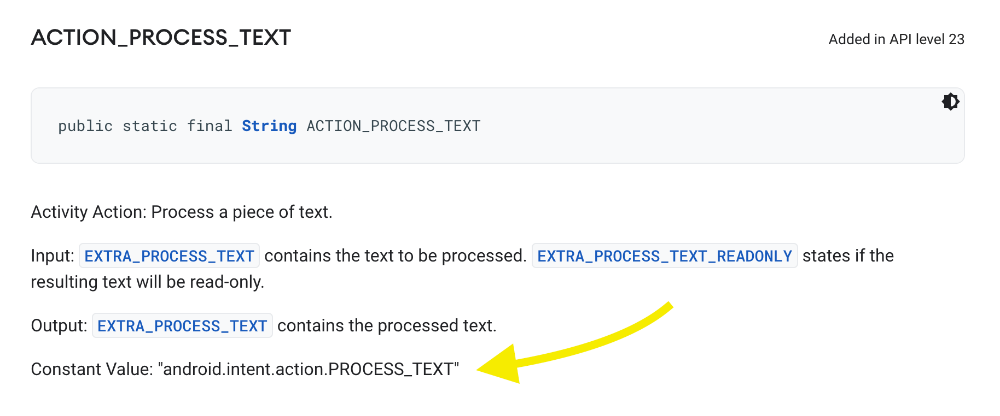Screen dimensions: 1000x416
Task: Click the "final" keyword in the code
Action: (x=209, y=126)
